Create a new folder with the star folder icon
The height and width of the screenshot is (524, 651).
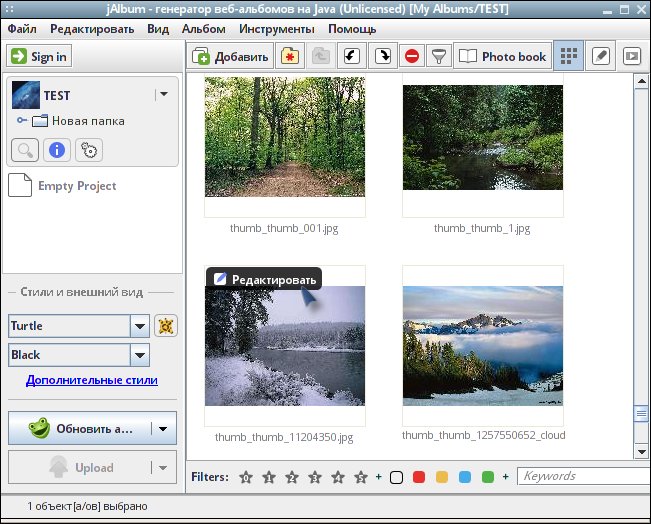290,56
